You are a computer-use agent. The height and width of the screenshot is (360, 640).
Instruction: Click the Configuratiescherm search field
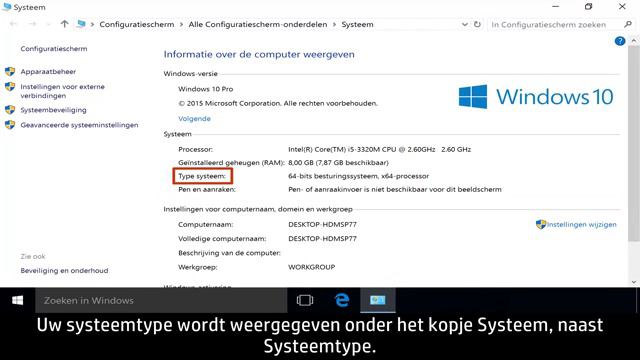pyautogui.click(x=556, y=24)
